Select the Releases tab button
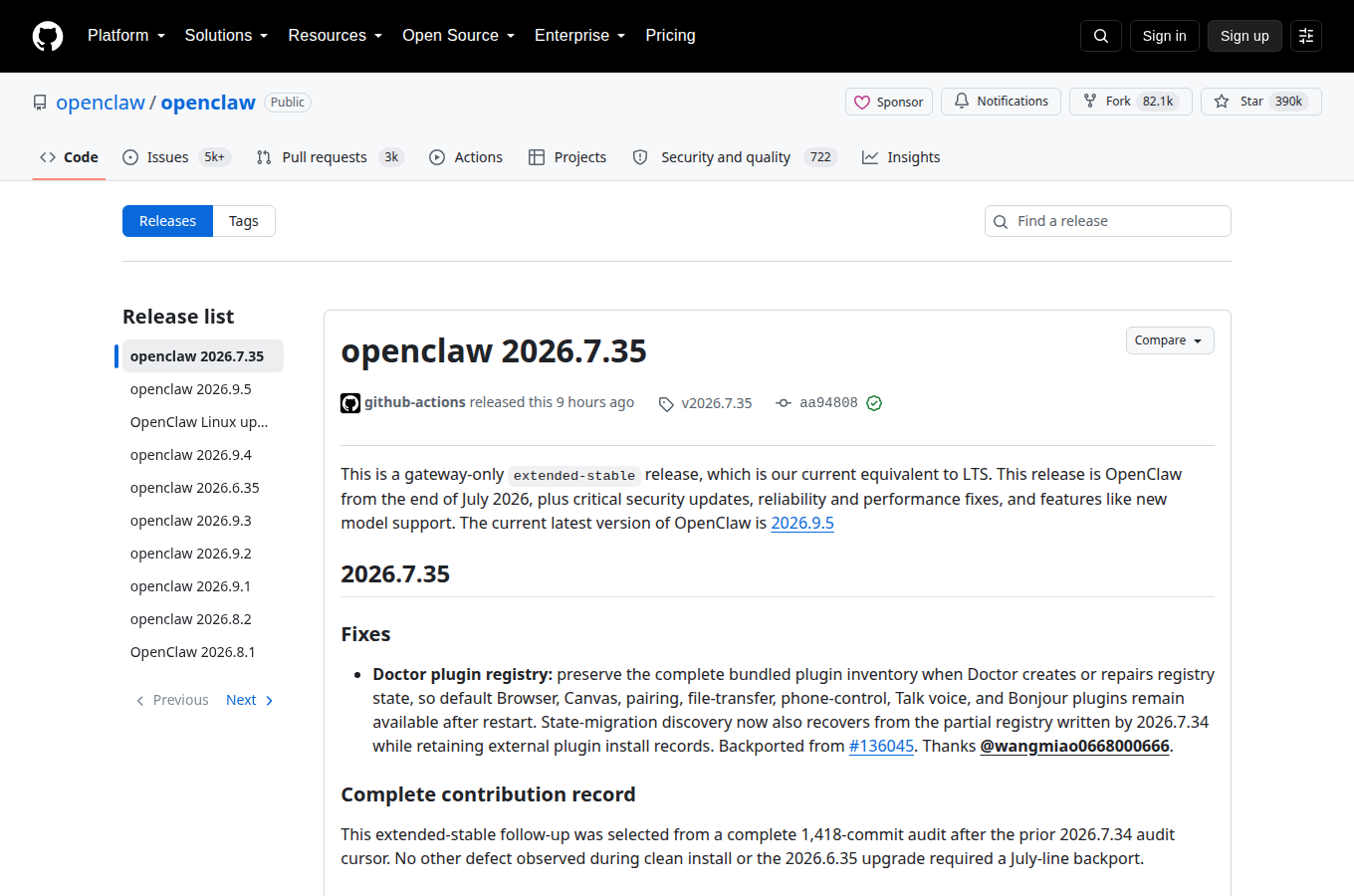The height and width of the screenshot is (896, 1354). pyautogui.click(x=167, y=221)
